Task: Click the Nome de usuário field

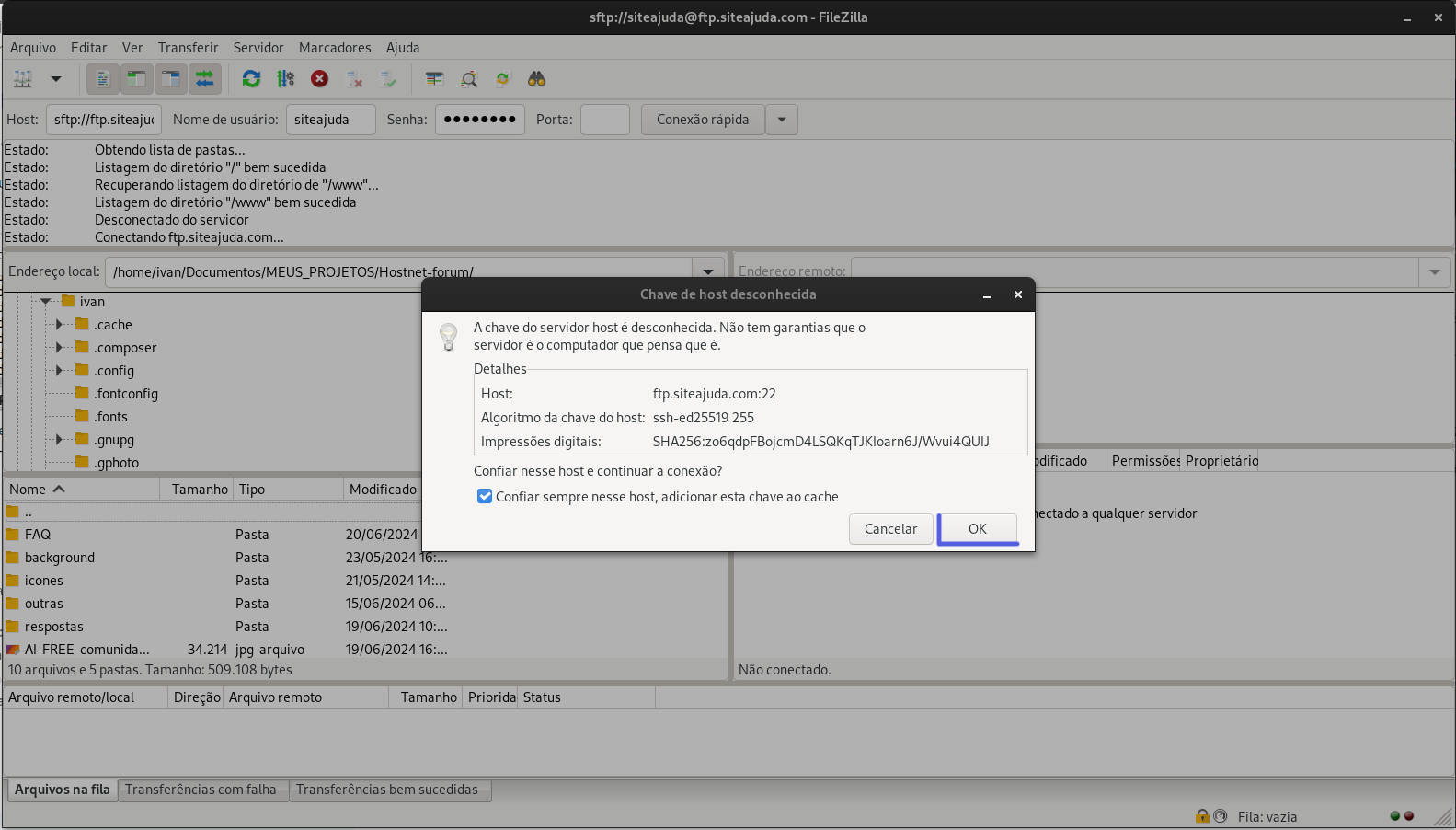Action: click(331, 120)
